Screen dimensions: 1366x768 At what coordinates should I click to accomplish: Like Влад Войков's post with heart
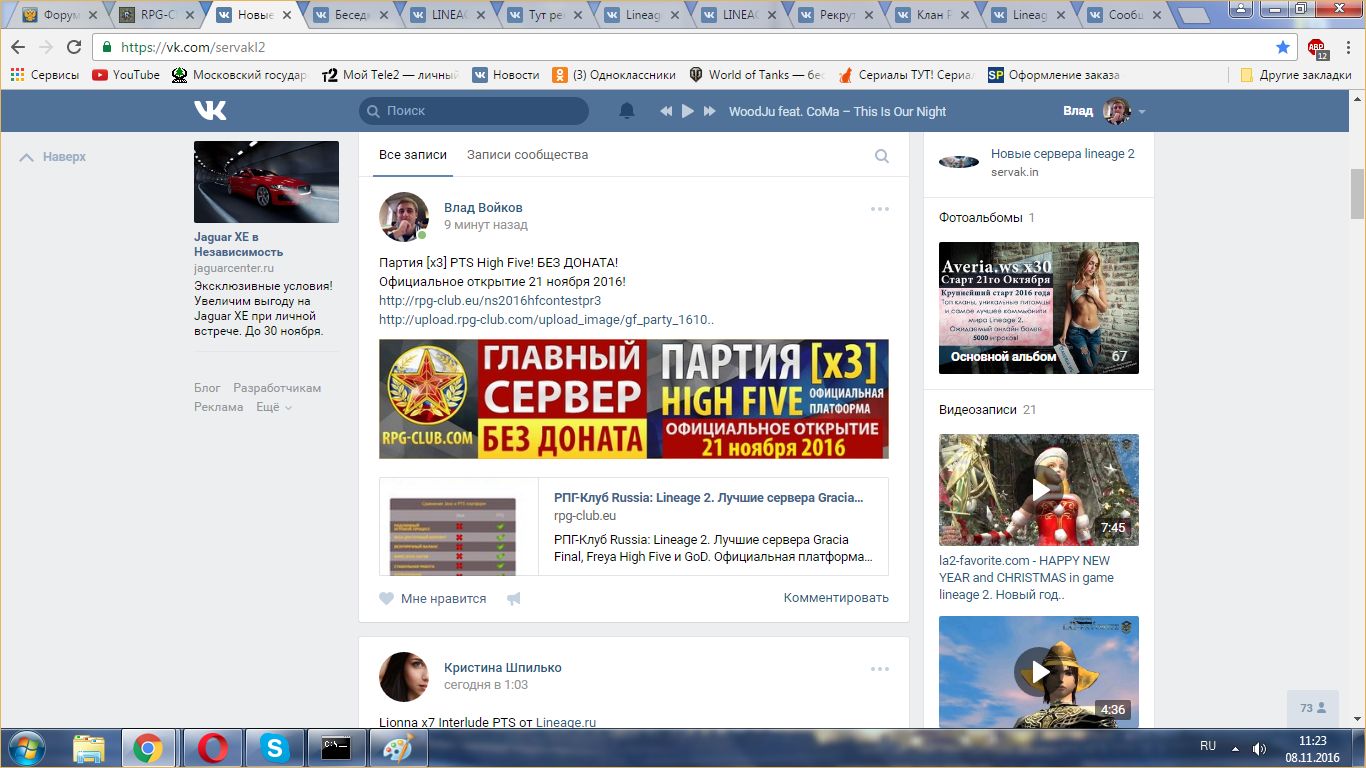pos(387,599)
